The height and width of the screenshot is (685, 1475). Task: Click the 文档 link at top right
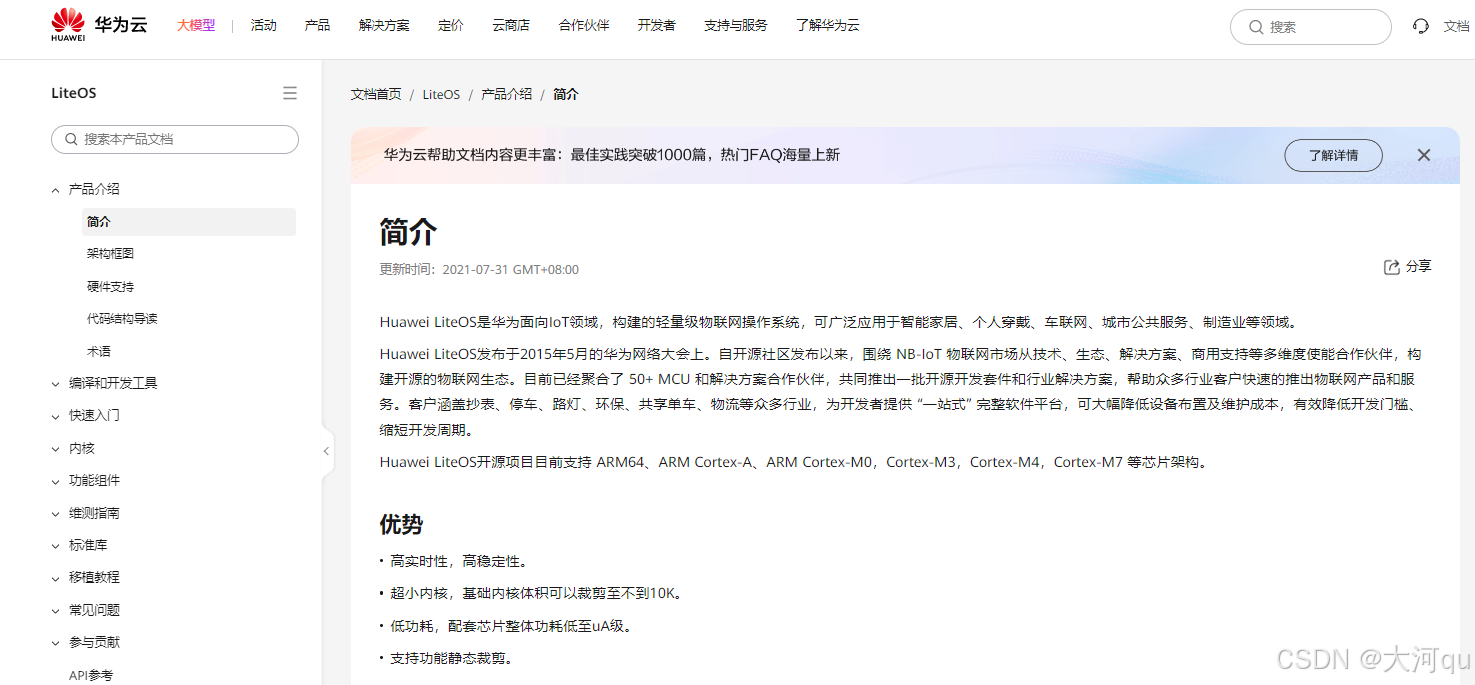click(x=1456, y=26)
